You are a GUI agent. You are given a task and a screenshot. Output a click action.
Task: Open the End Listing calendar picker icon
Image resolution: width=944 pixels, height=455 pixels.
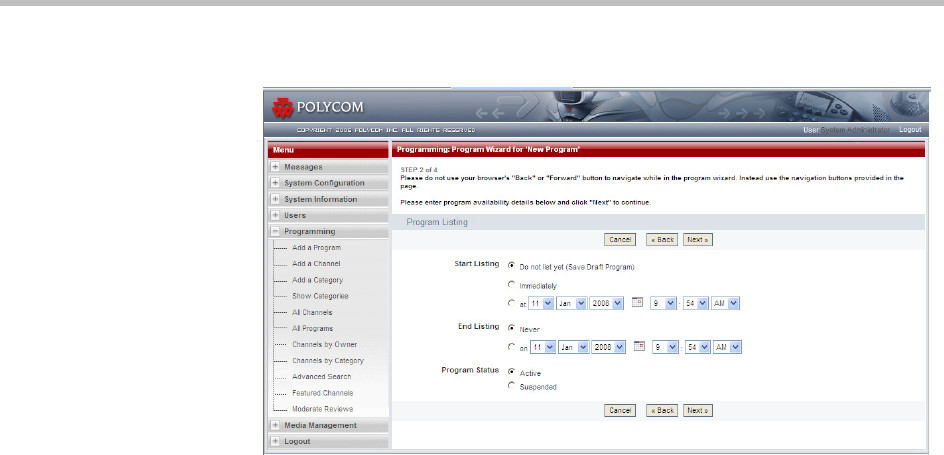coord(639,345)
